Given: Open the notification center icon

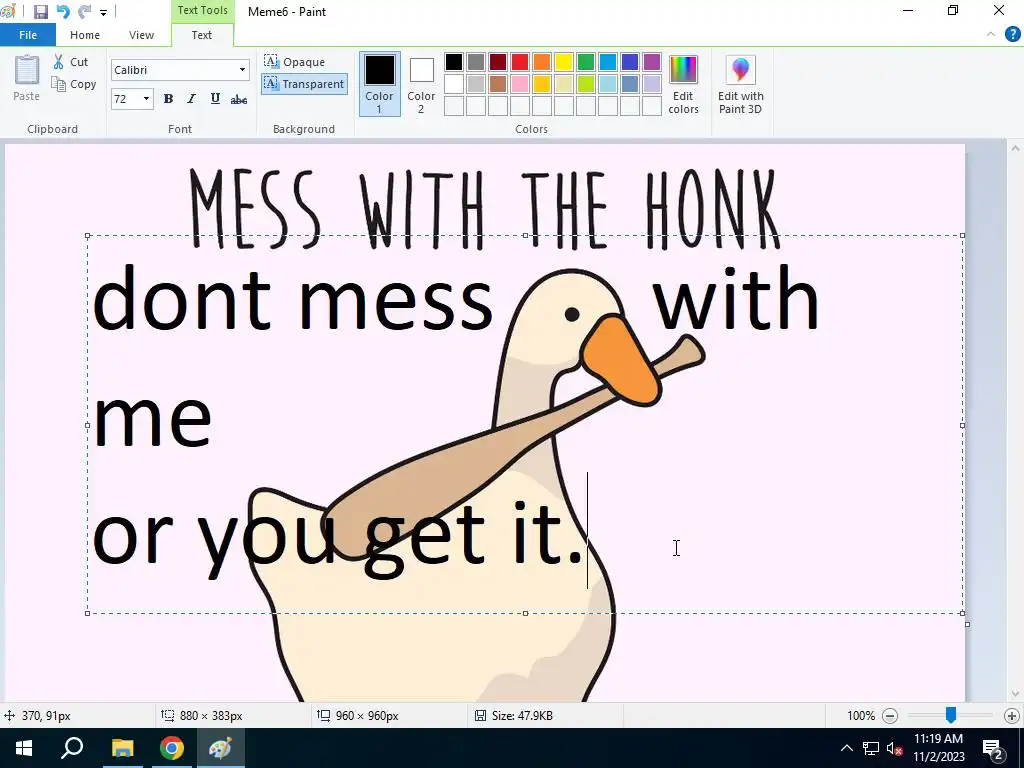Looking at the screenshot, I should tap(993, 748).
